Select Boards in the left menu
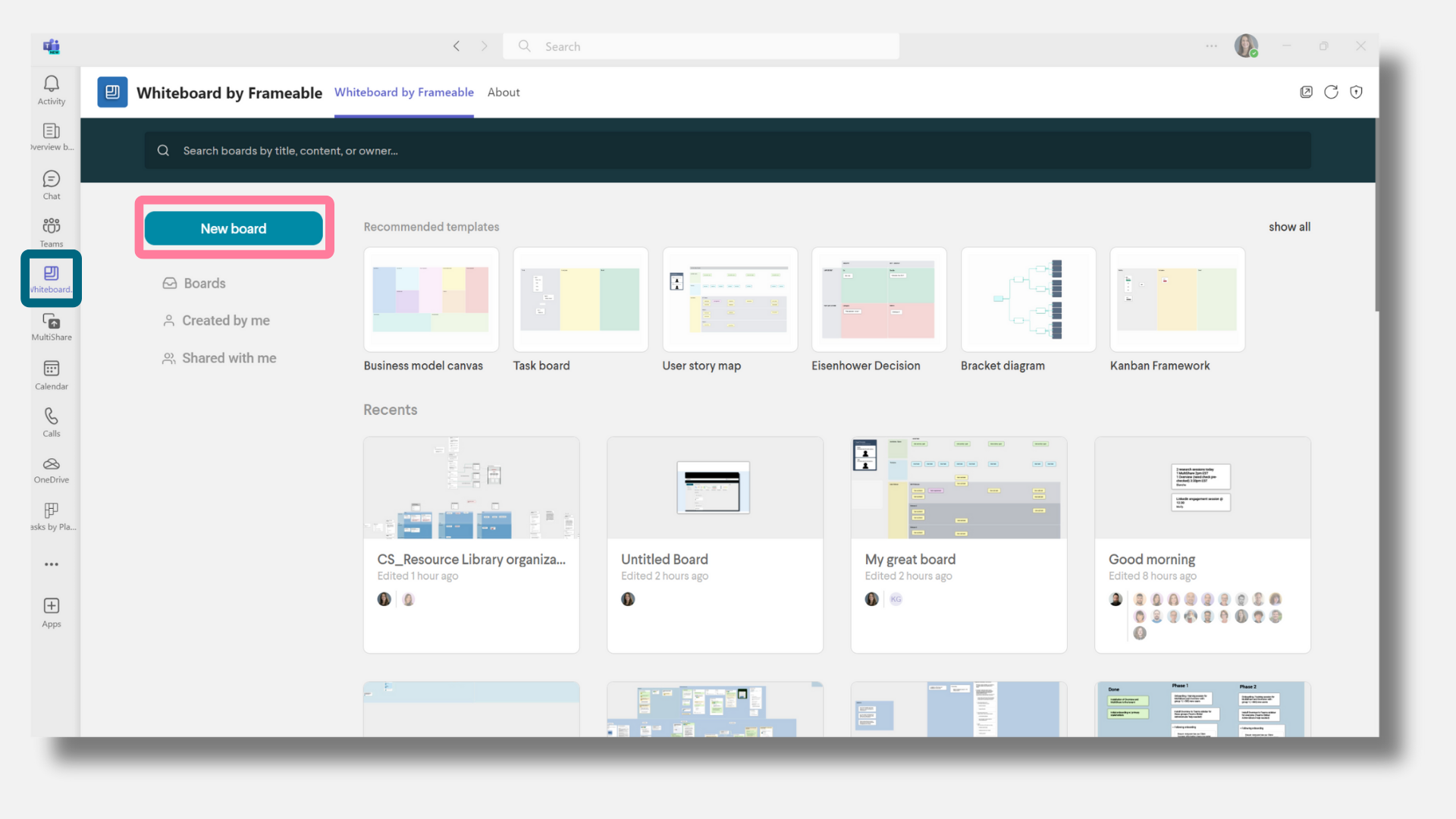 tap(194, 283)
